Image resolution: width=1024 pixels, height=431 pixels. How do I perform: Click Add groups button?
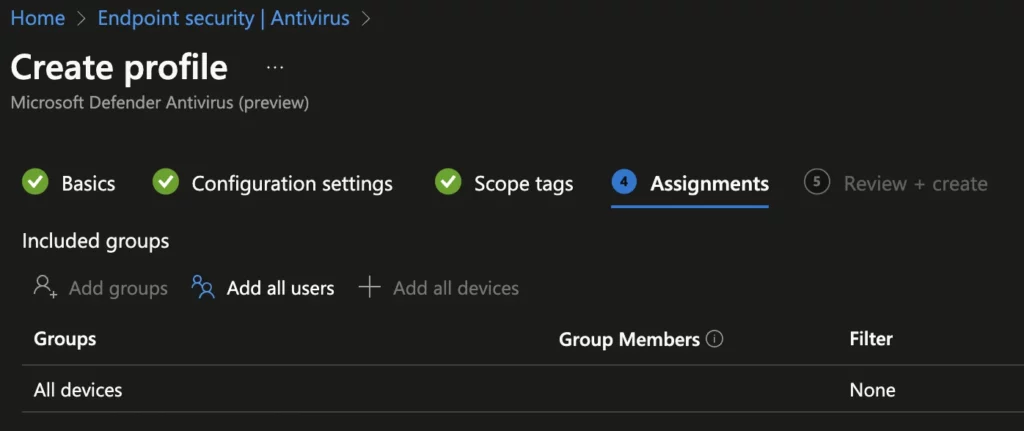(101, 288)
